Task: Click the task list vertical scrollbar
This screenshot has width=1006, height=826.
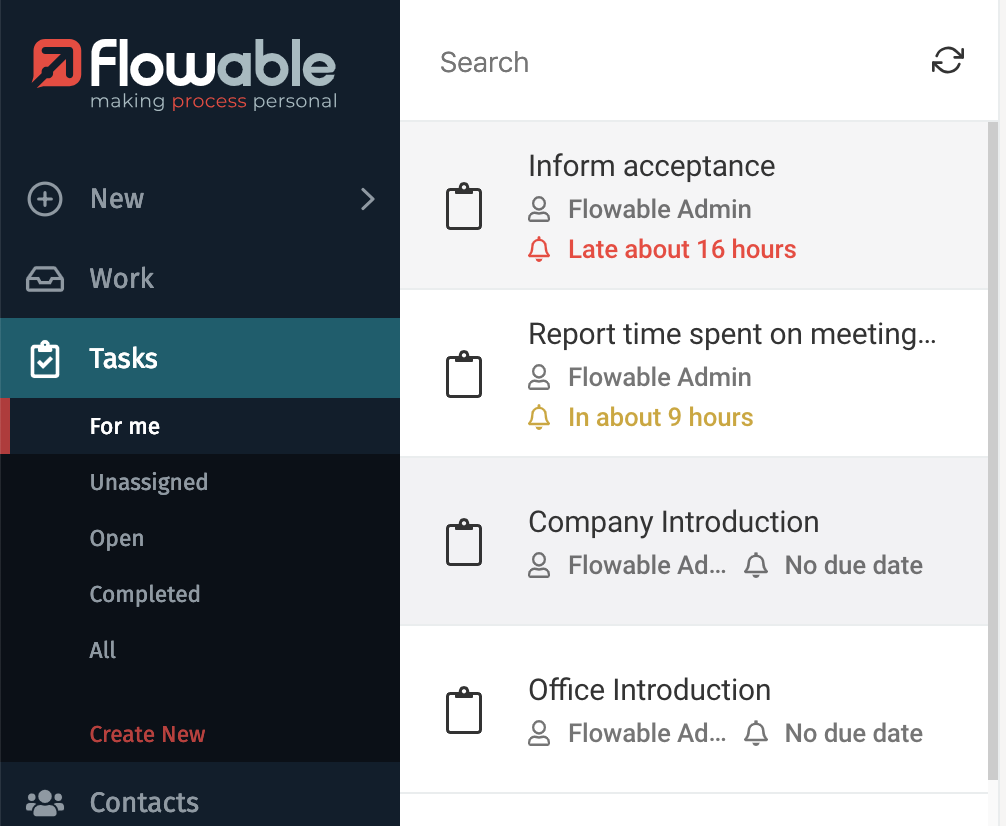Action: (x=992, y=450)
